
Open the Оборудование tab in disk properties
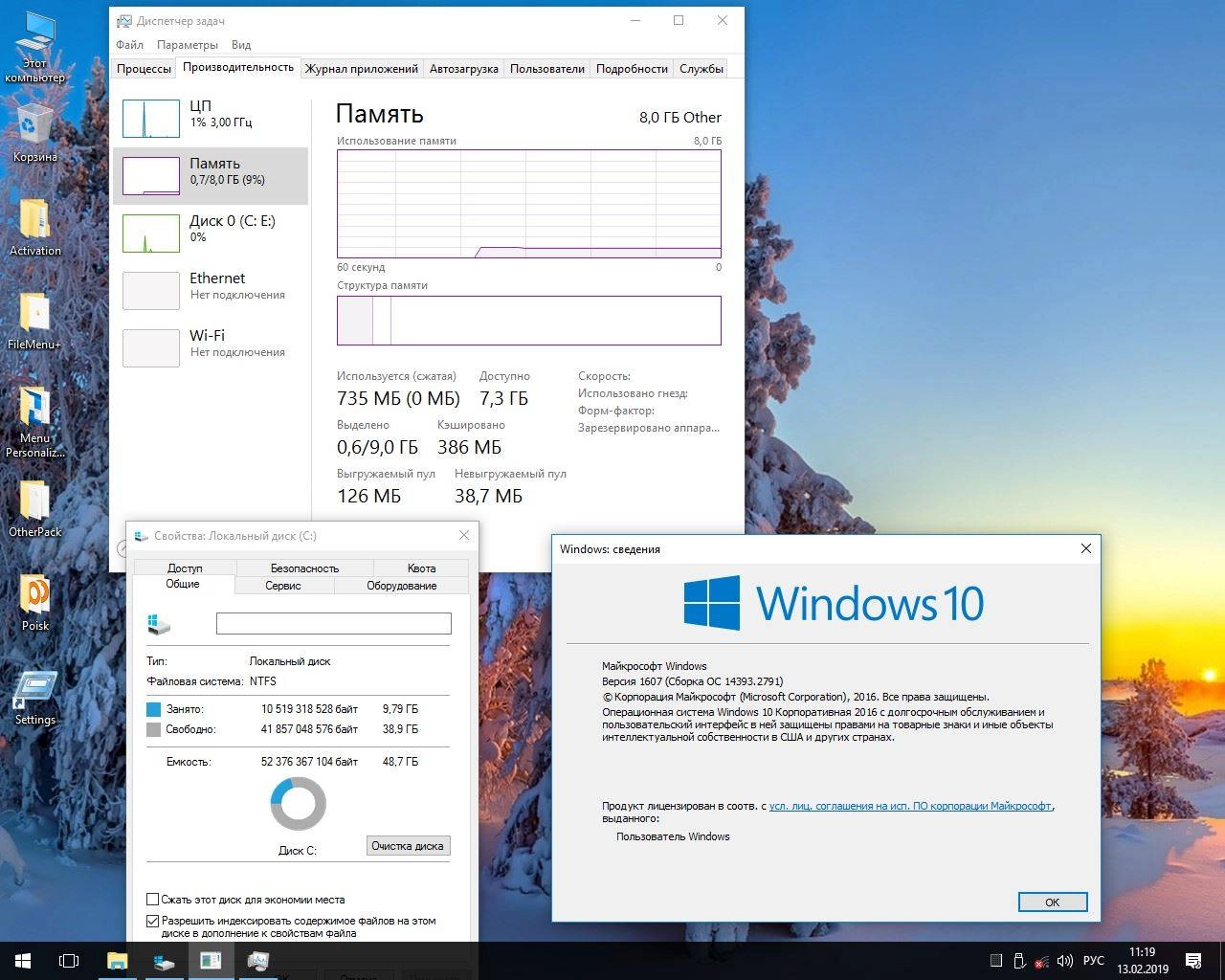(402, 586)
